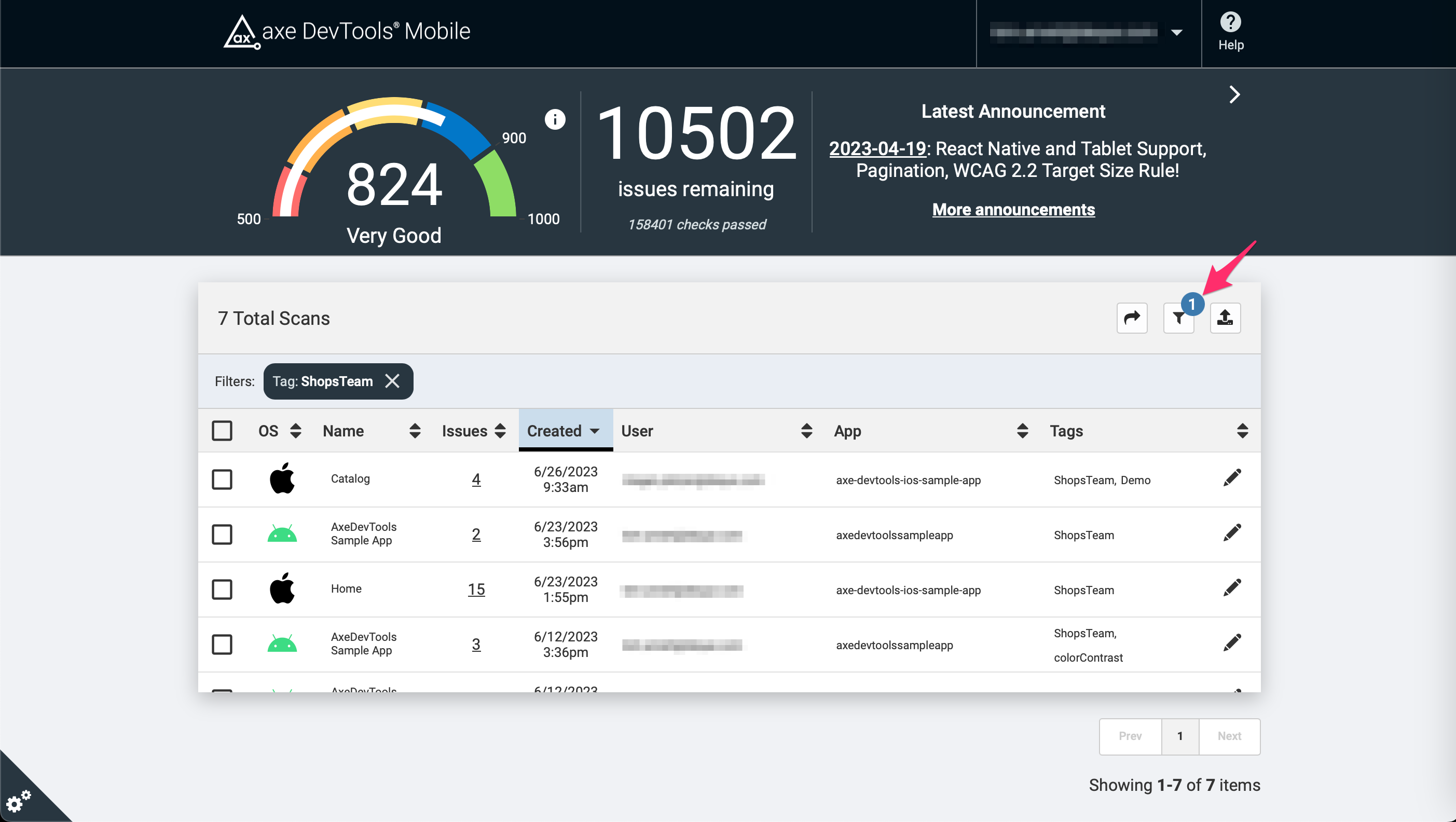This screenshot has height=822, width=1456.
Task: Select the checkbox for the Catalog scan
Action: 222,479
